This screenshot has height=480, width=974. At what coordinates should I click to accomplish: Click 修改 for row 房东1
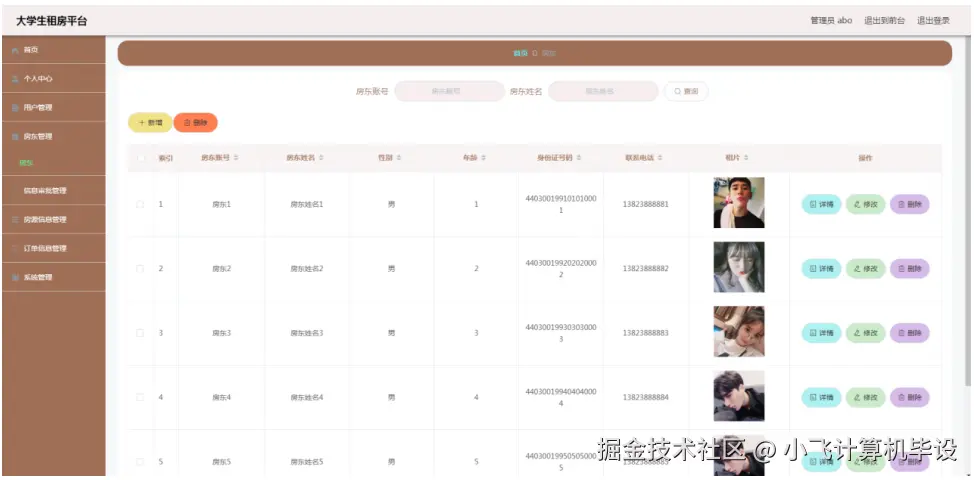click(x=865, y=204)
